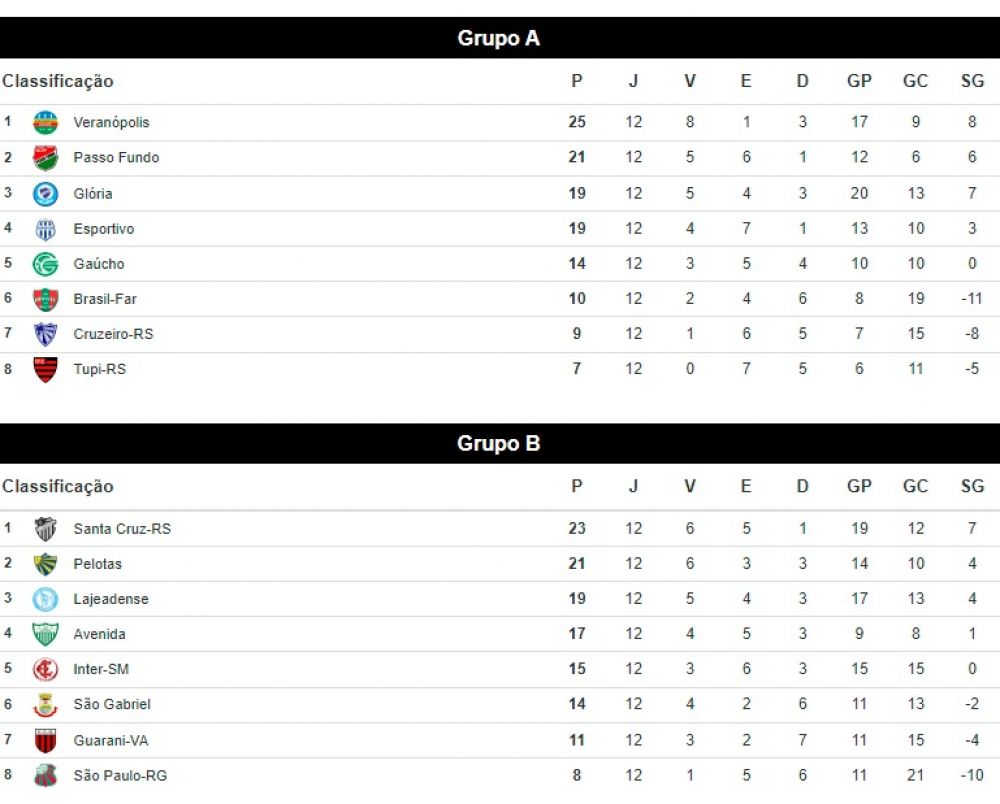Open São Paulo-RG team name link
The width and height of the screenshot is (1000, 804).
point(120,775)
